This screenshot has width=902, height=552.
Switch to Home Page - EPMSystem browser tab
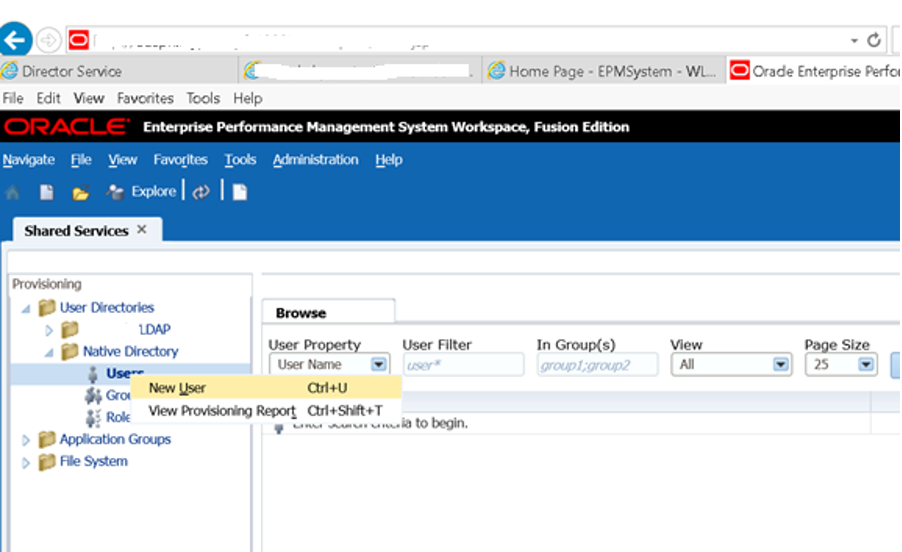point(603,71)
